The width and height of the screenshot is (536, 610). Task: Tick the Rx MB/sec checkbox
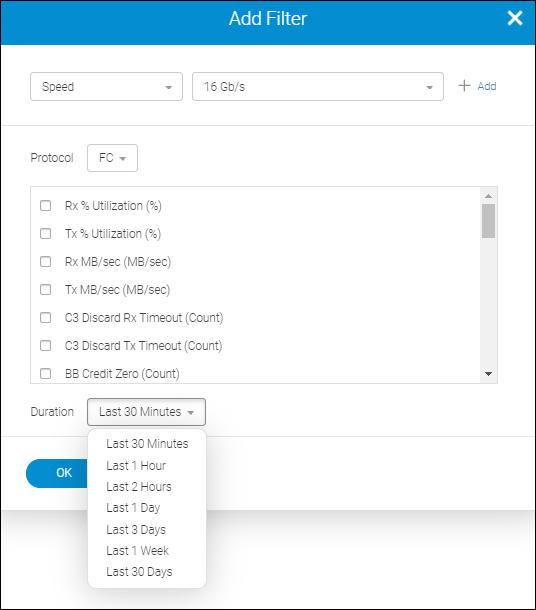46,261
